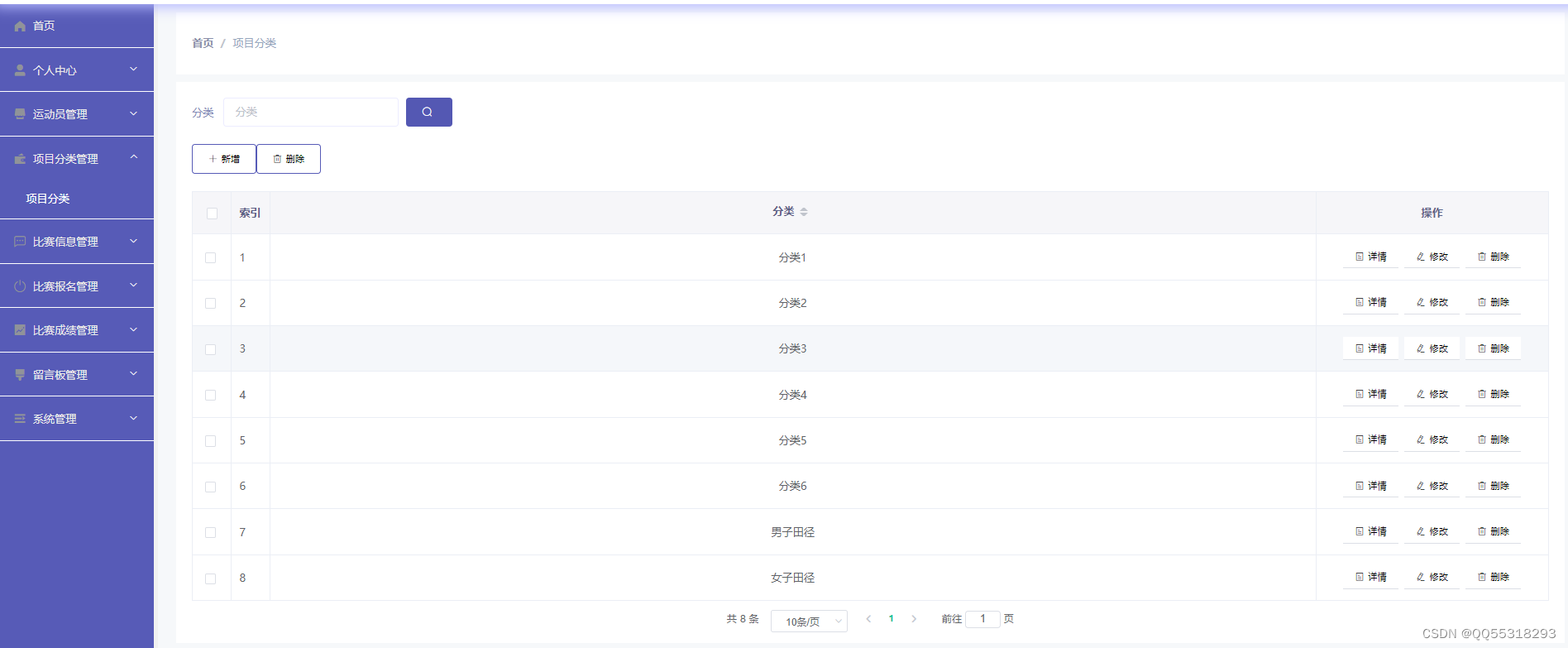Click 删除 for row 分类1
The width and height of the screenshot is (1568, 648).
click(x=1493, y=257)
